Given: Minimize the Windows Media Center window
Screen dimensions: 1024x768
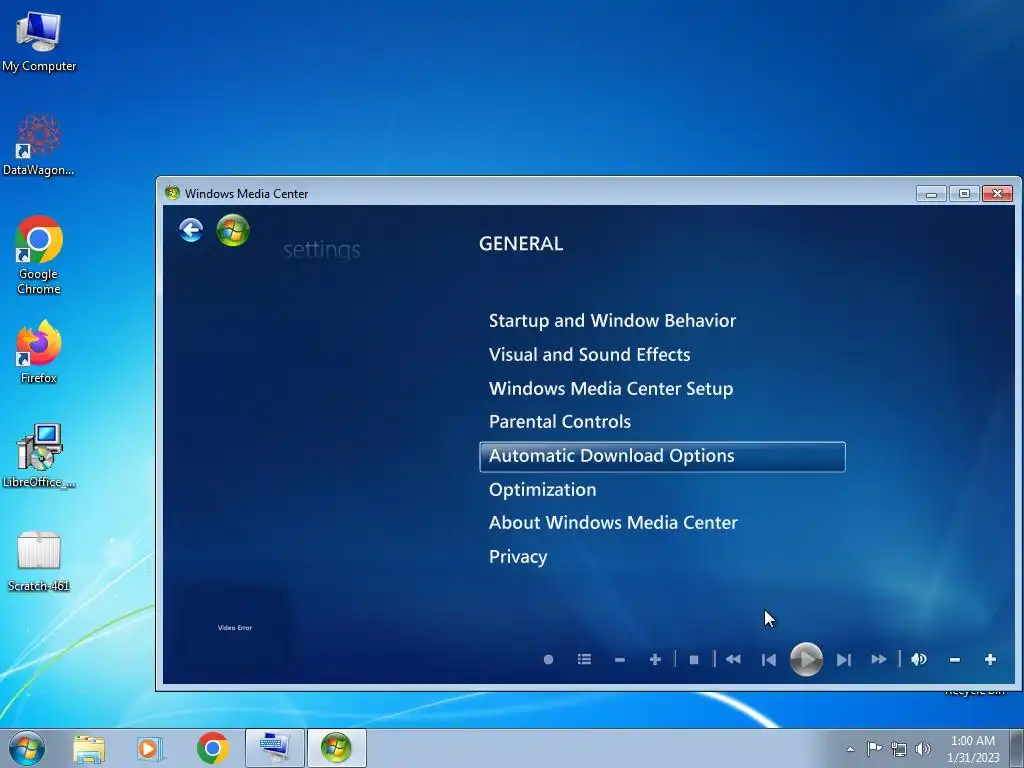Looking at the screenshot, I should click(931, 194).
